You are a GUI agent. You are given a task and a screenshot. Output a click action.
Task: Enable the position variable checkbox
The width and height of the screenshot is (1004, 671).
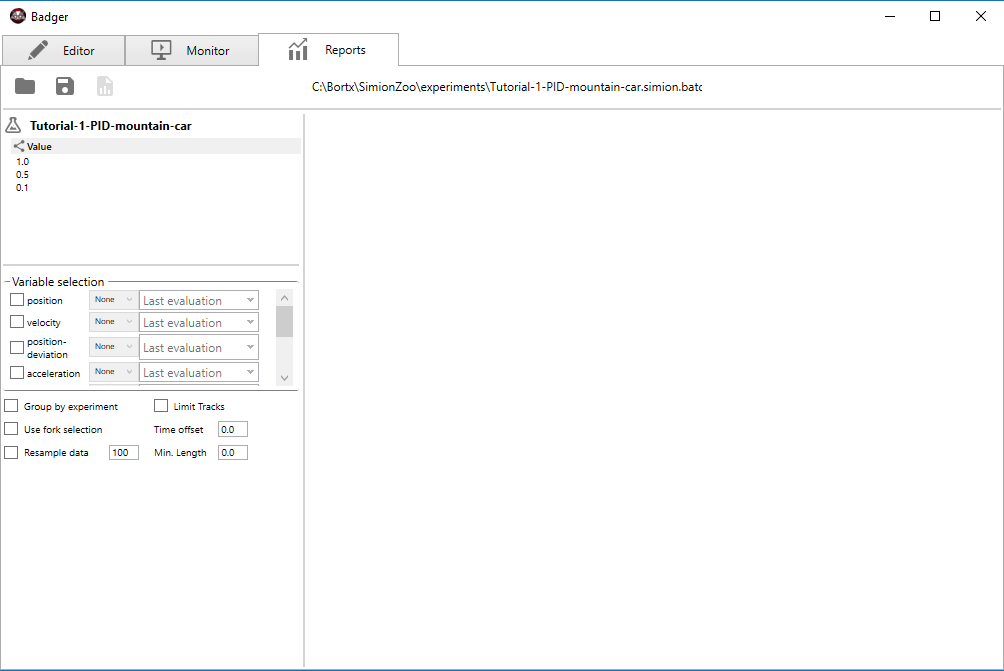point(17,300)
